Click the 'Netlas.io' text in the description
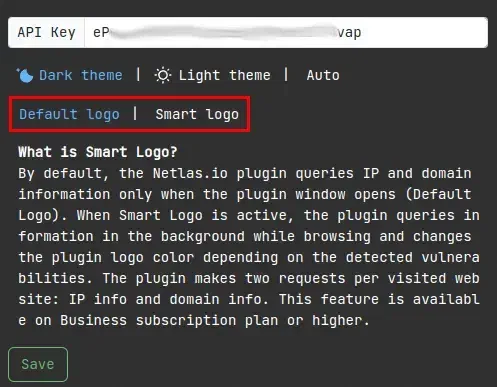The image size is (497, 387). pos(190,173)
